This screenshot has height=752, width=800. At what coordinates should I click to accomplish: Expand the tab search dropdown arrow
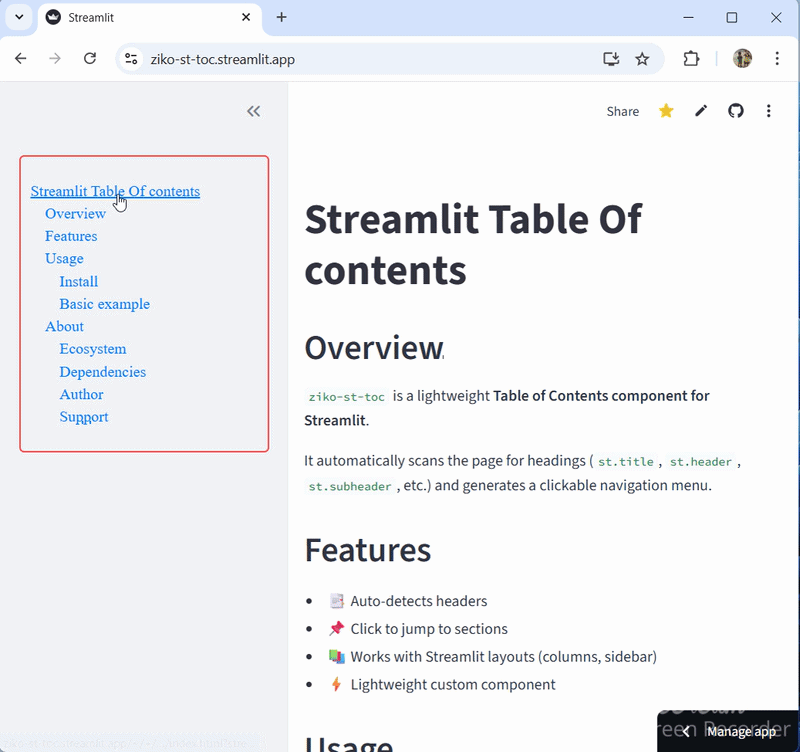18,18
